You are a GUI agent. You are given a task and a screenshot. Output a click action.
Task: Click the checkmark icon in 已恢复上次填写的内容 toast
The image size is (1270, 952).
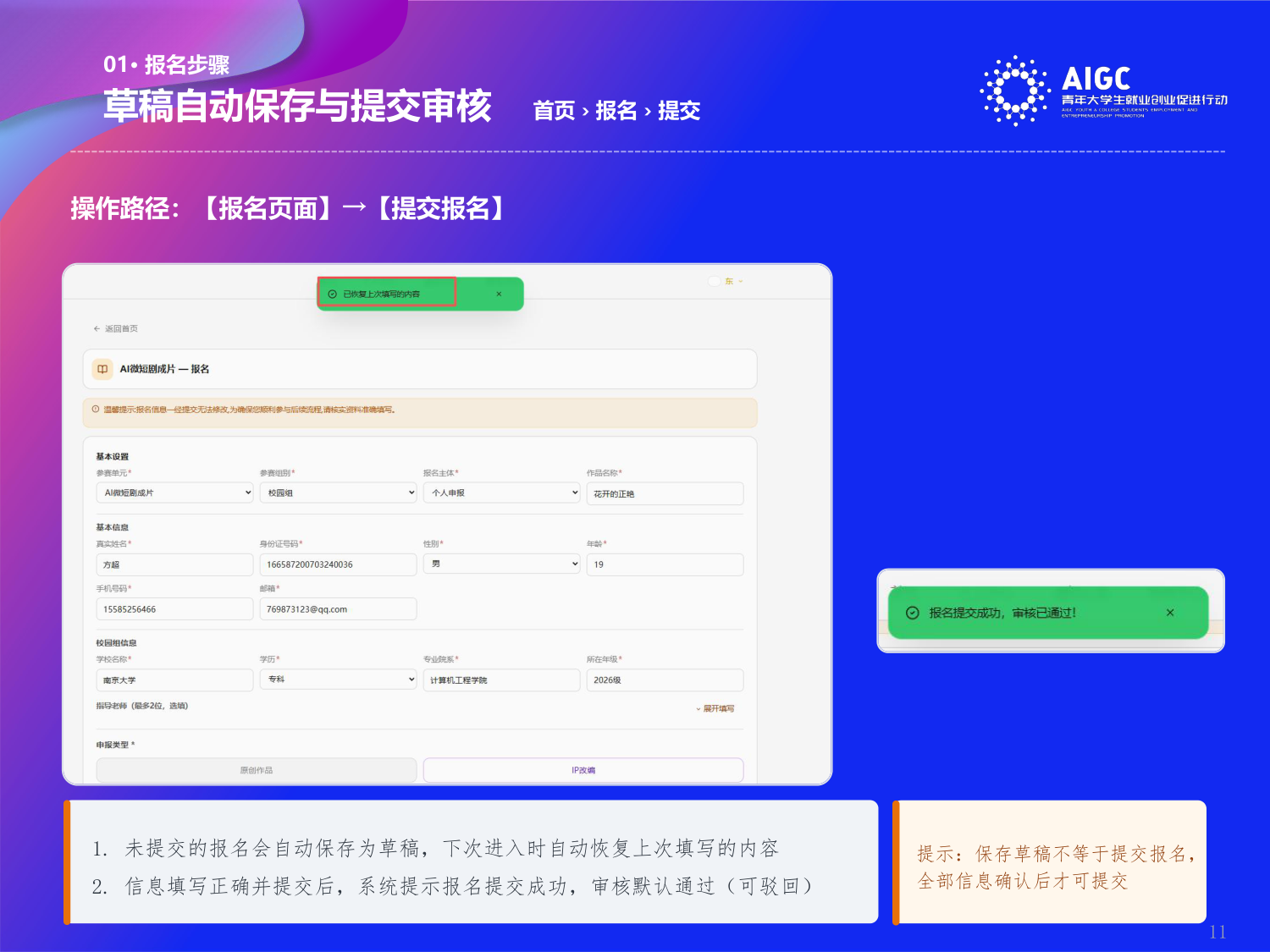point(332,294)
